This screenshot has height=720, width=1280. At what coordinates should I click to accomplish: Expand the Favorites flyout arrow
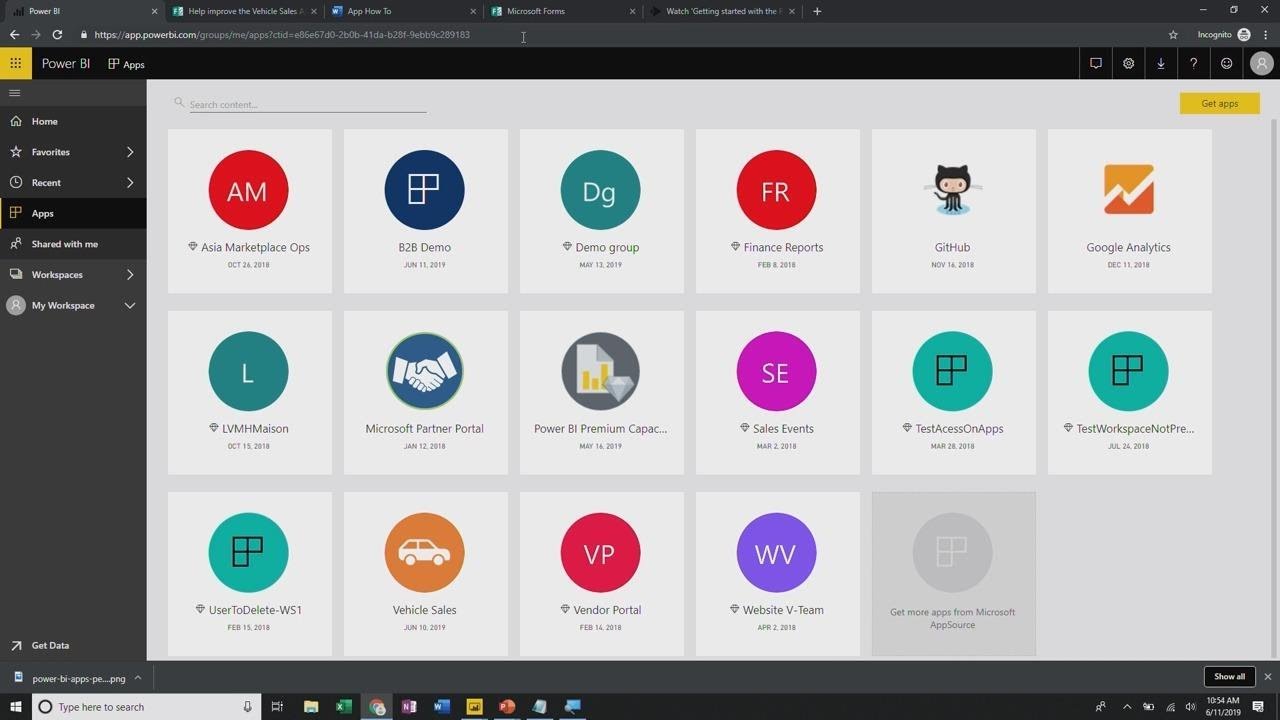130,152
